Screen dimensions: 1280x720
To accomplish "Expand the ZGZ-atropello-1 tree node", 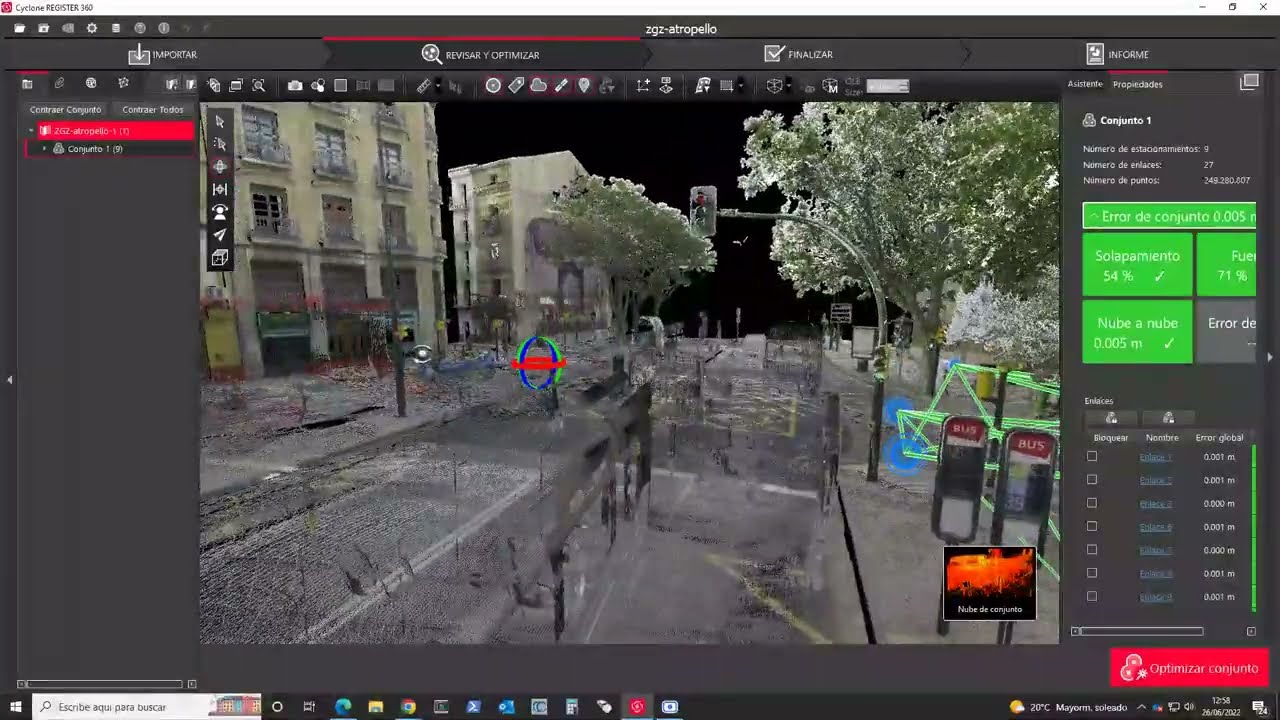I will point(32,131).
